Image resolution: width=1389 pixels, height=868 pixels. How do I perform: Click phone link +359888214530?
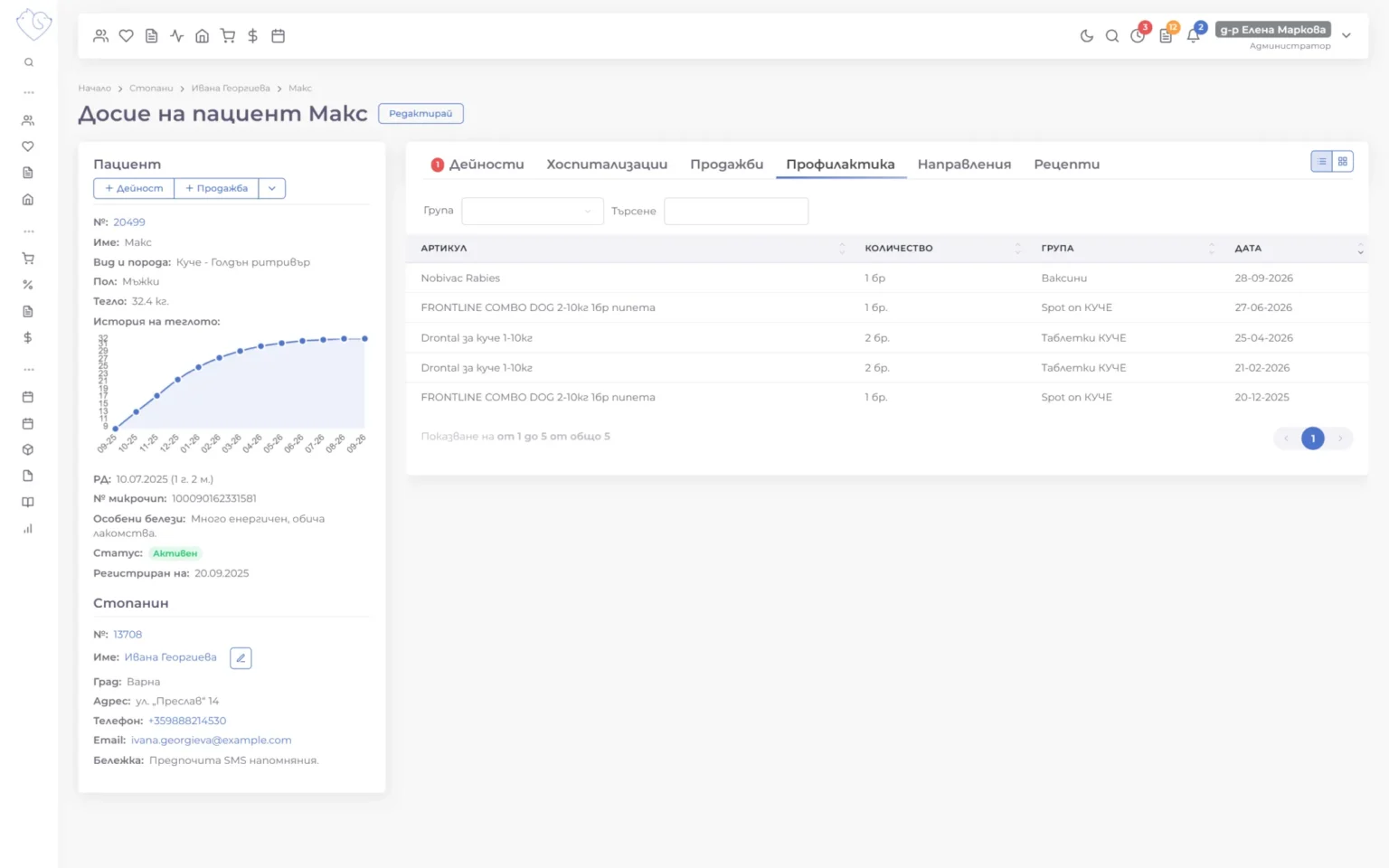(187, 721)
